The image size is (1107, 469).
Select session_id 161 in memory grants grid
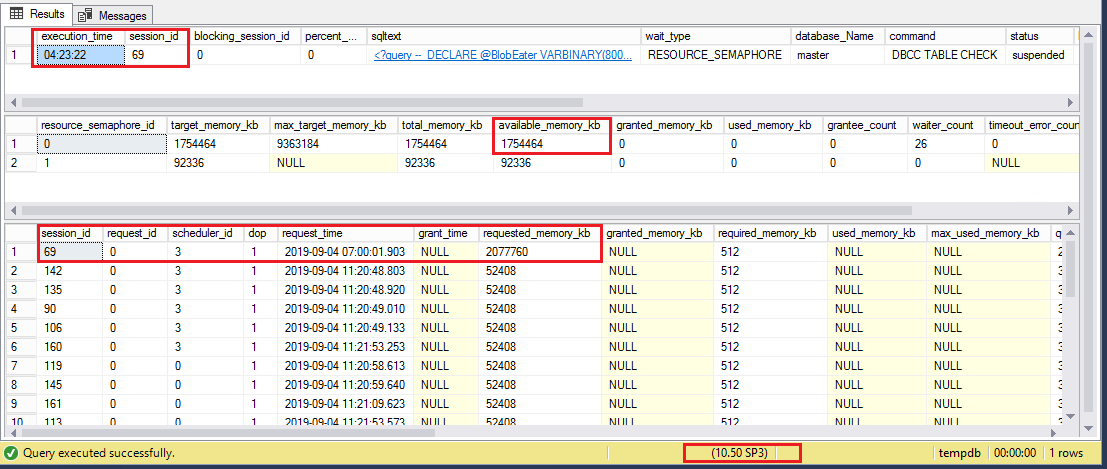[70, 404]
